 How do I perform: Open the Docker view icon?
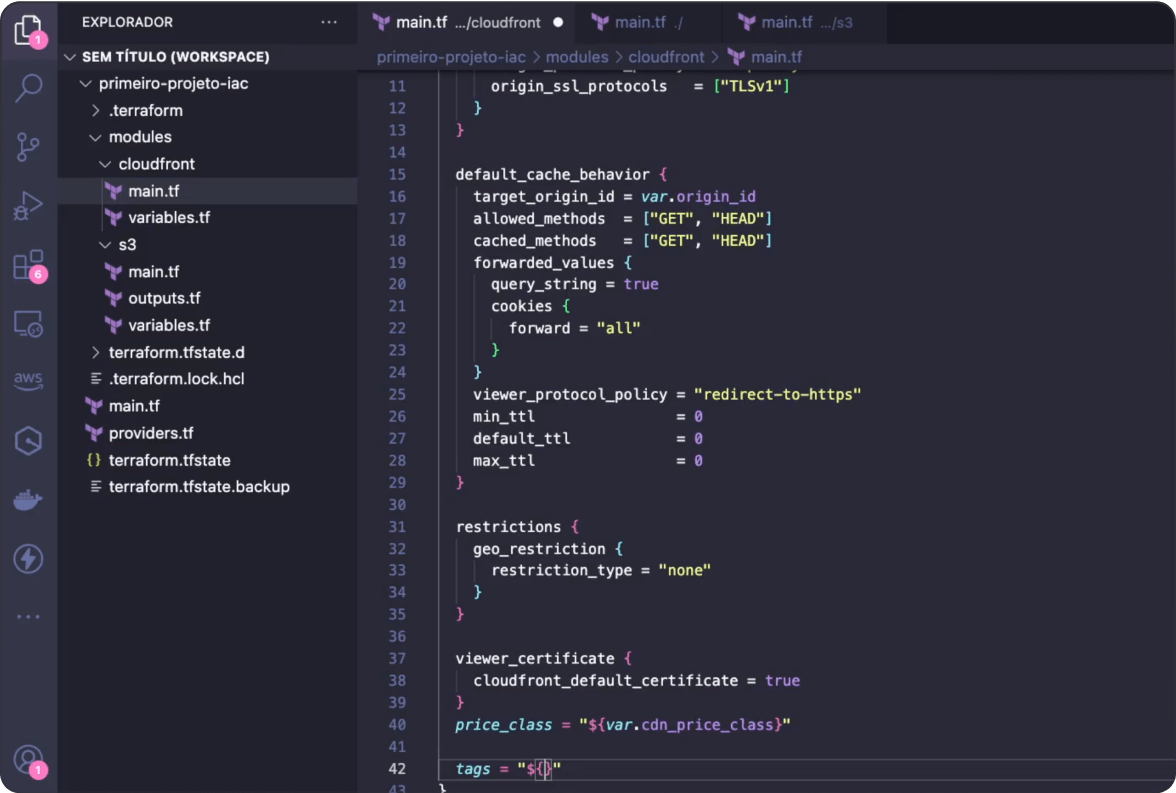[x=28, y=500]
